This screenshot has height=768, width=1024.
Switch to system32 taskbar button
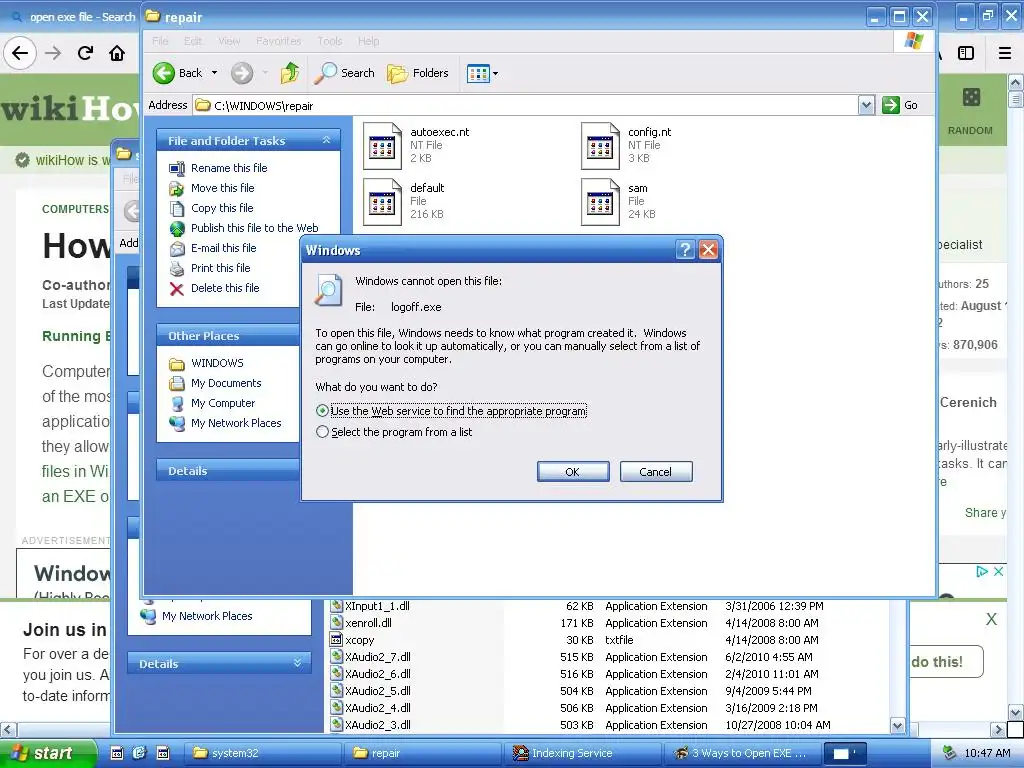coord(264,753)
